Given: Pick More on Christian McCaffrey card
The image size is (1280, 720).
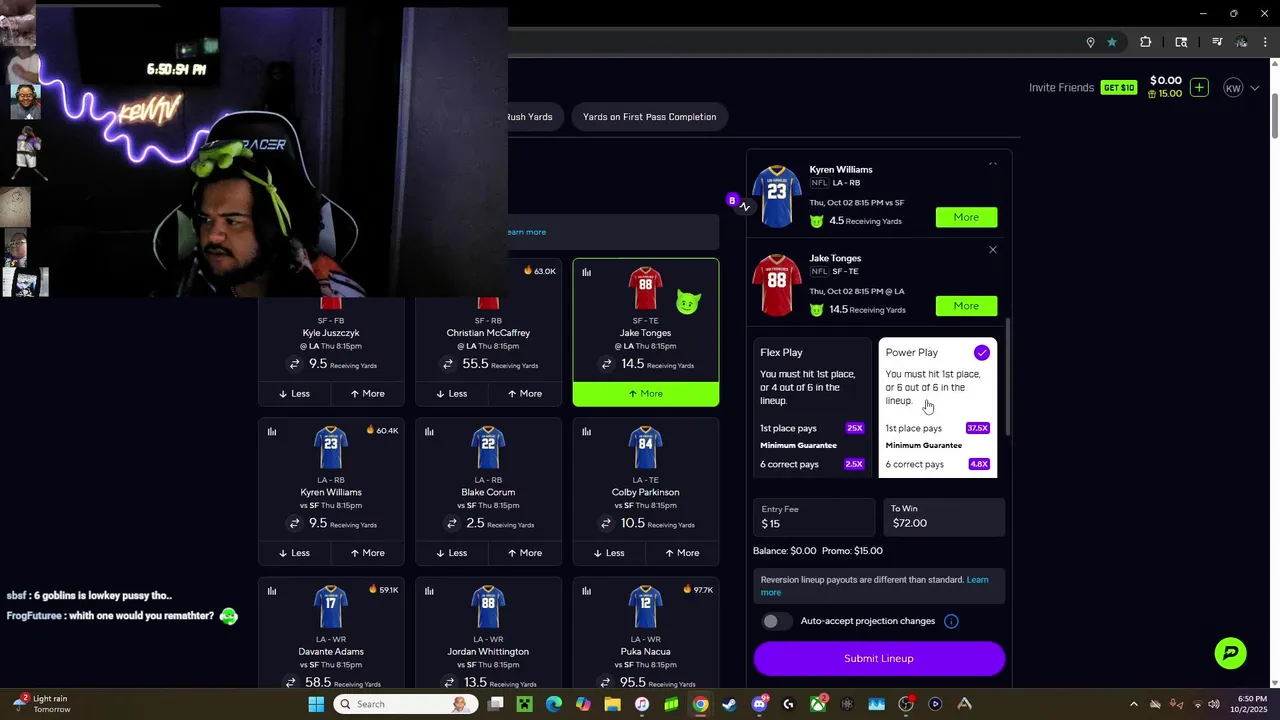Looking at the screenshot, I should pos(524,394).
